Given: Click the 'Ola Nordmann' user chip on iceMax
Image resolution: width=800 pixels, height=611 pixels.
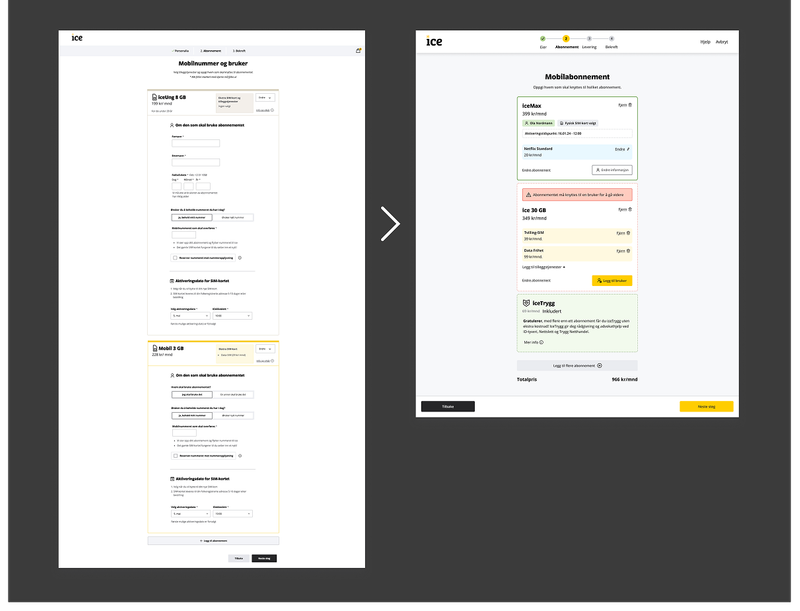Looking at the screenshot, I should click(538, 123).
